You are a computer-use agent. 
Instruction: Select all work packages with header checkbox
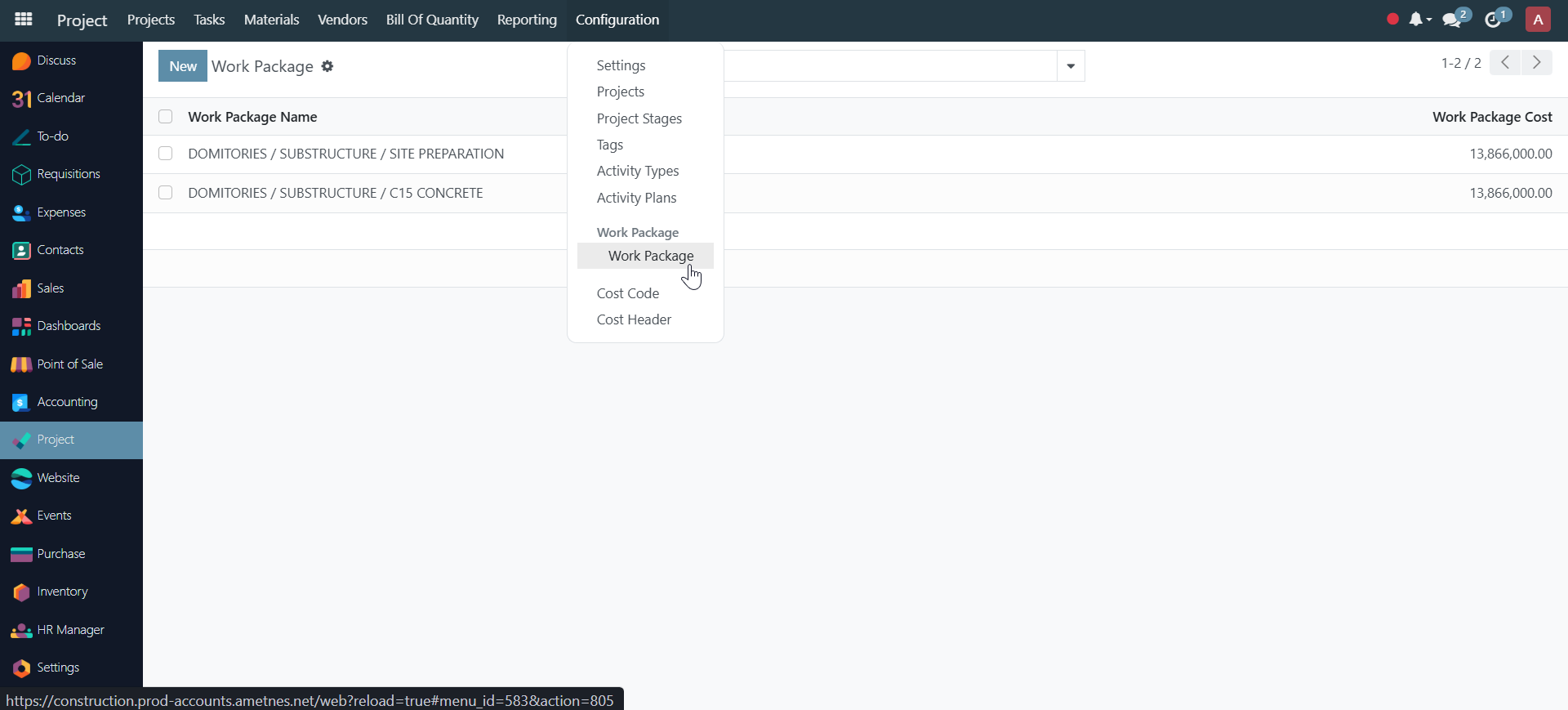[166, 117]
